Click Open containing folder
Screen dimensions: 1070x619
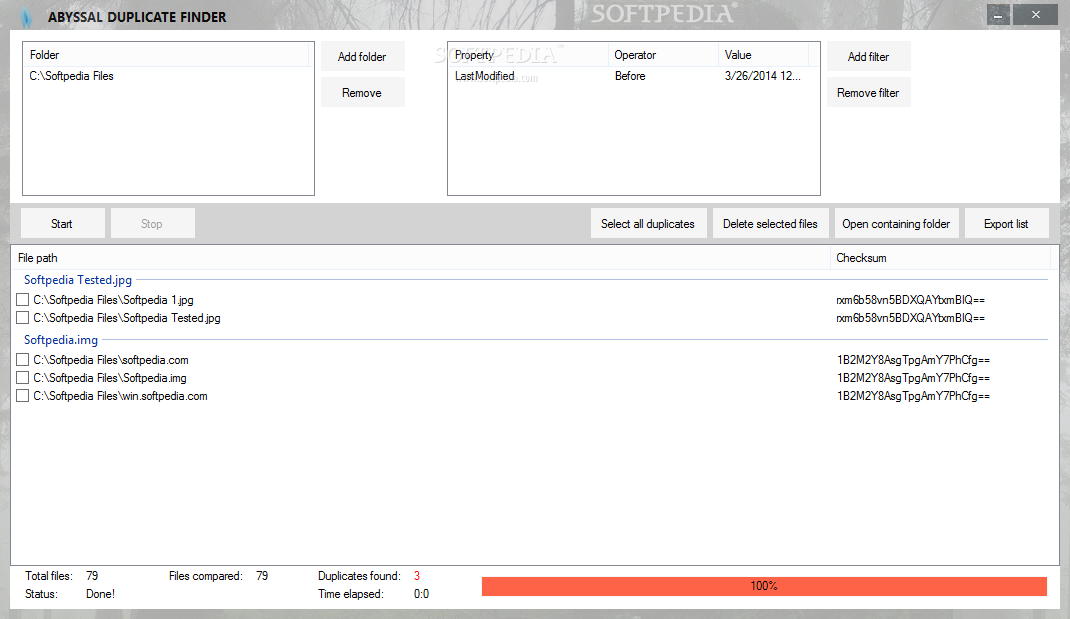click(897, 224)
